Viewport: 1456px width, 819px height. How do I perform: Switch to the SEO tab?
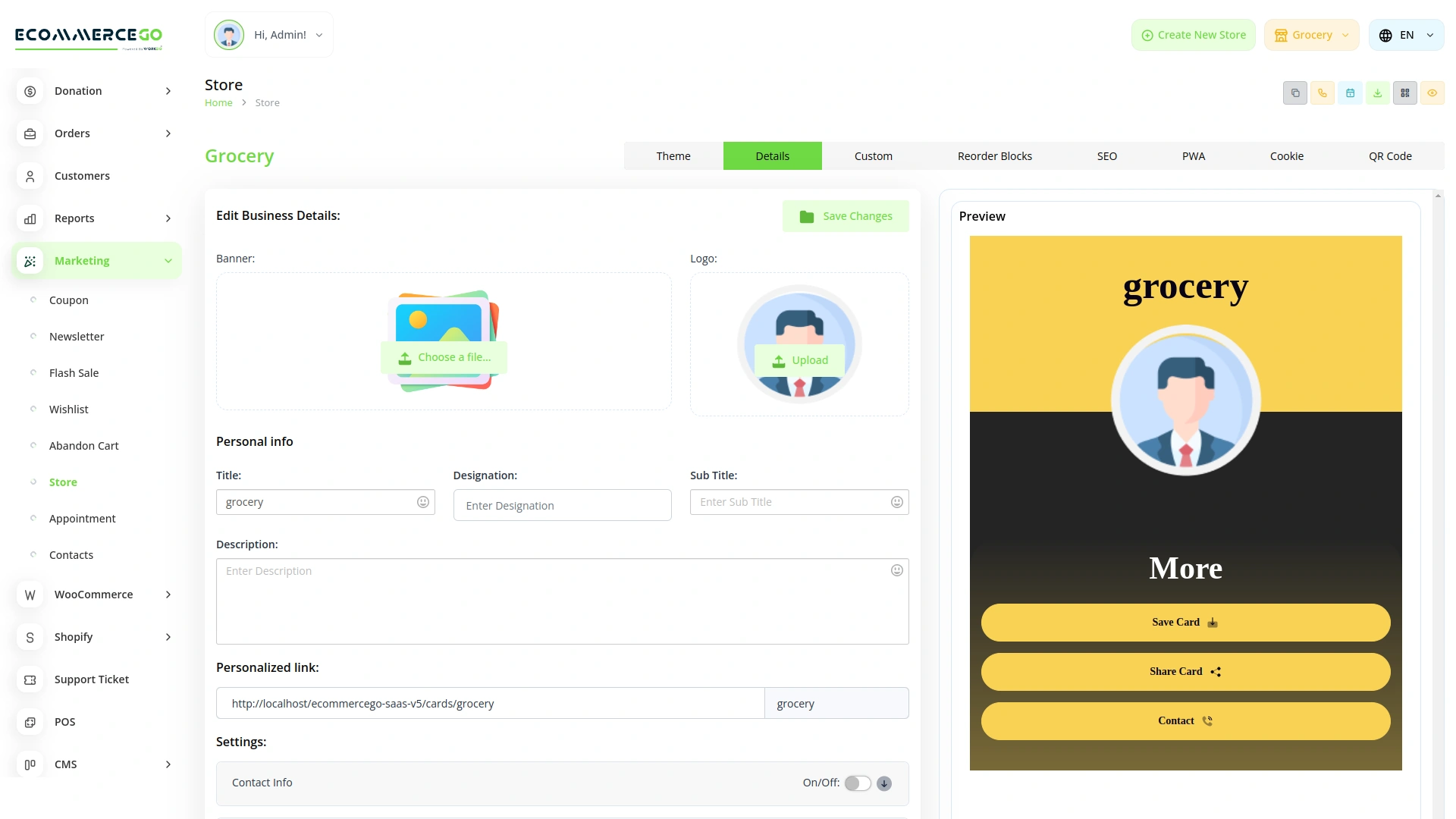(x=1106, y=155)
